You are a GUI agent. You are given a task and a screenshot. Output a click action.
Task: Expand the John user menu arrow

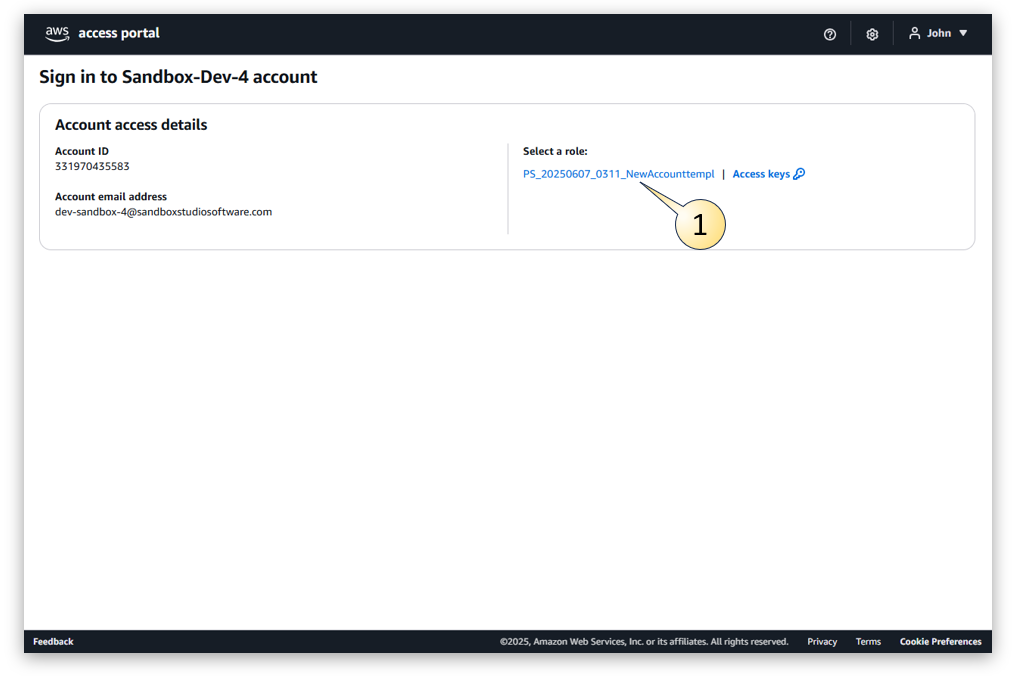click(964, 33)
